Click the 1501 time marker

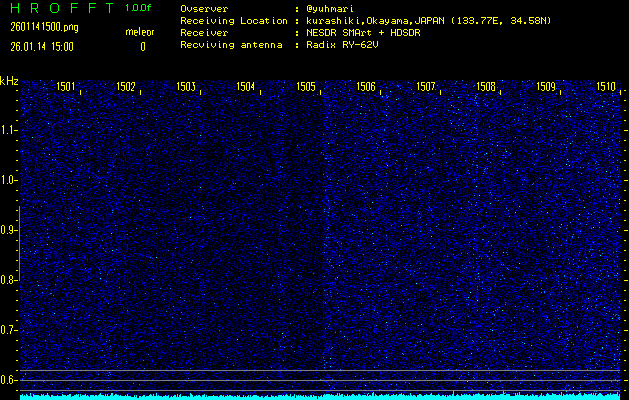[66, 87]
